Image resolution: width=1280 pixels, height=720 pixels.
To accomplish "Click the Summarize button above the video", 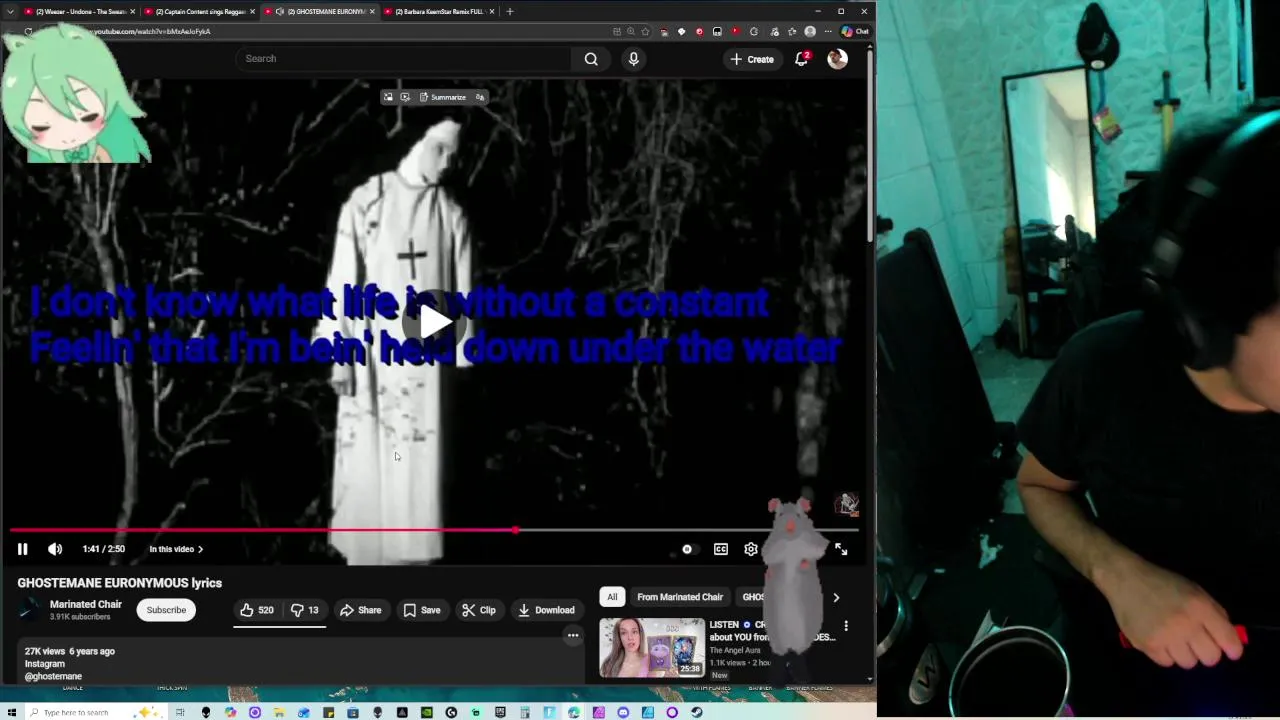I will (442, 97).
